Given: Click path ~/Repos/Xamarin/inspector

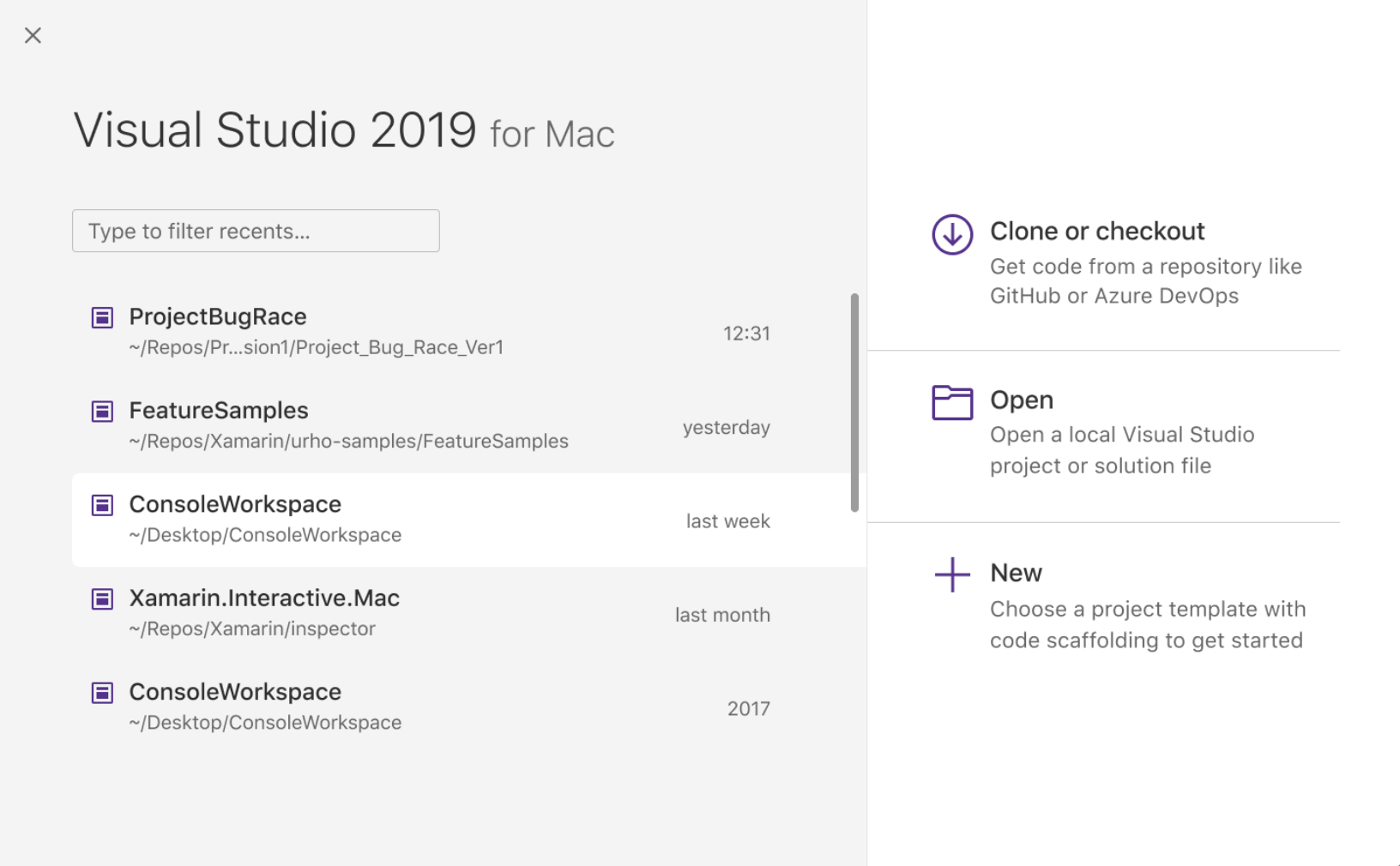Looking at the screenshot, I should pyautogui.click(x=252, y=629).
